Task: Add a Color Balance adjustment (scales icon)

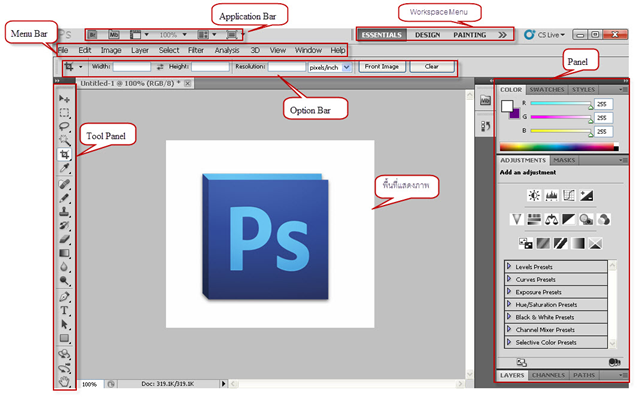Action: click(x=551, y=220)
